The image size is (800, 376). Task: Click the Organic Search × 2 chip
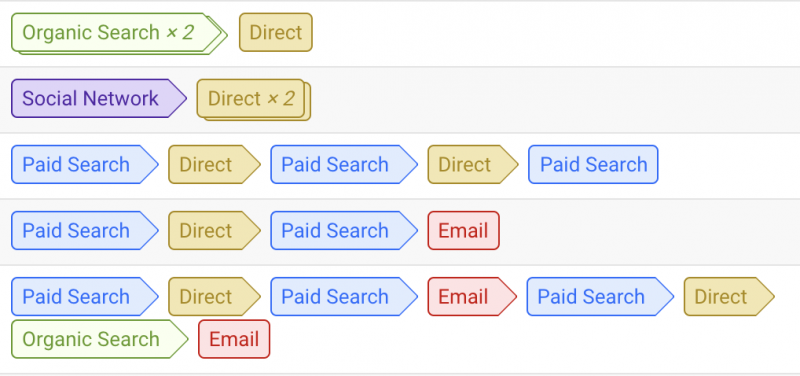coord(119,33)
